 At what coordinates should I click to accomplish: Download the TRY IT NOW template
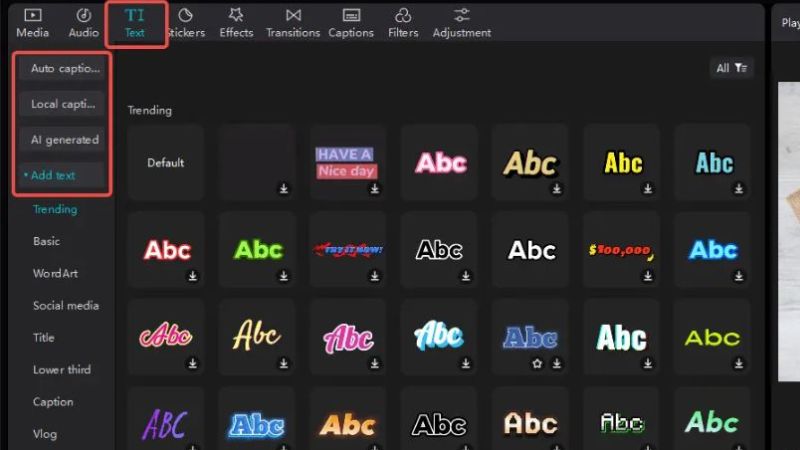374,276
